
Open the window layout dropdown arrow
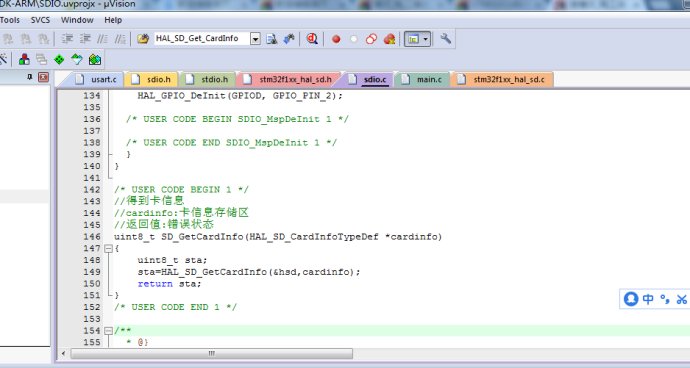426,39
